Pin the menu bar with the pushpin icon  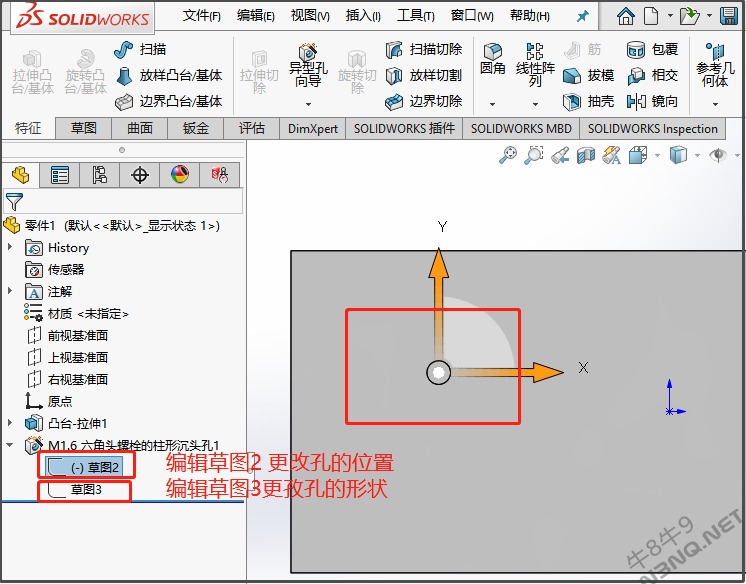tap(582, 16)
